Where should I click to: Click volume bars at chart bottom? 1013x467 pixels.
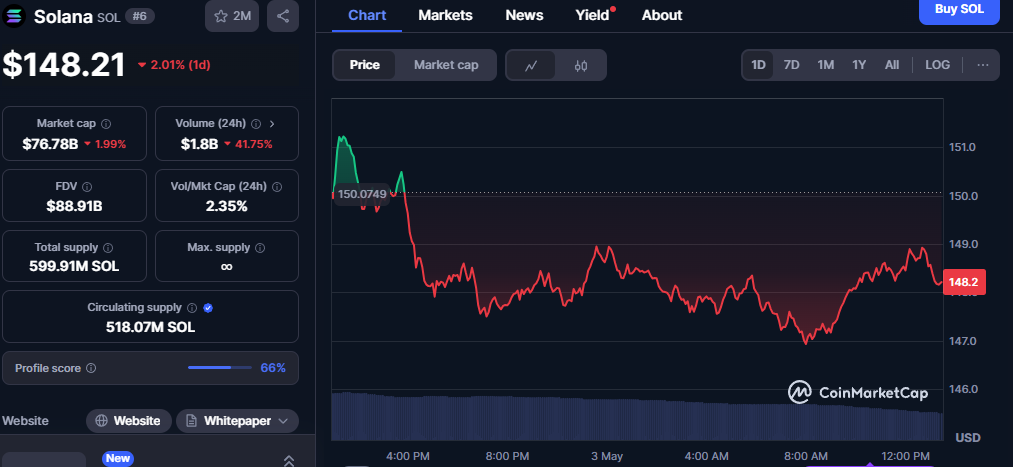637,416
